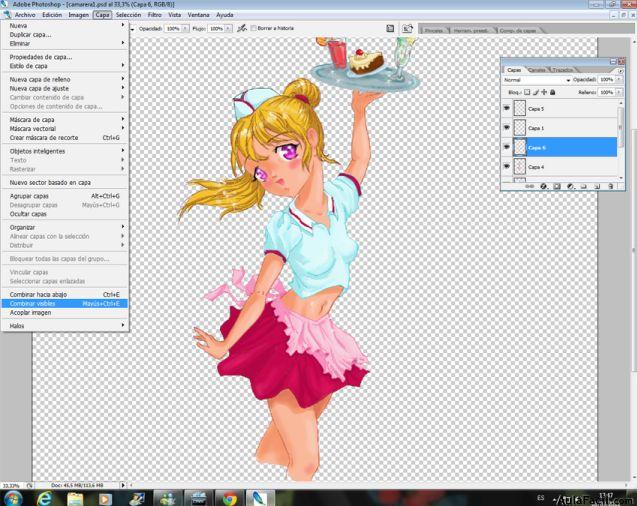The image size is (637, 506).
Task: Choose Combinar visibles menu entry
Action: click(x=65, y=303)
